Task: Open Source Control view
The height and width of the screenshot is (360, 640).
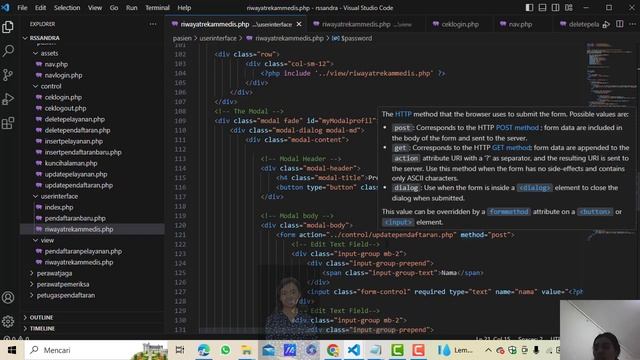Action: pyautogui.click(x=8, y=75)
